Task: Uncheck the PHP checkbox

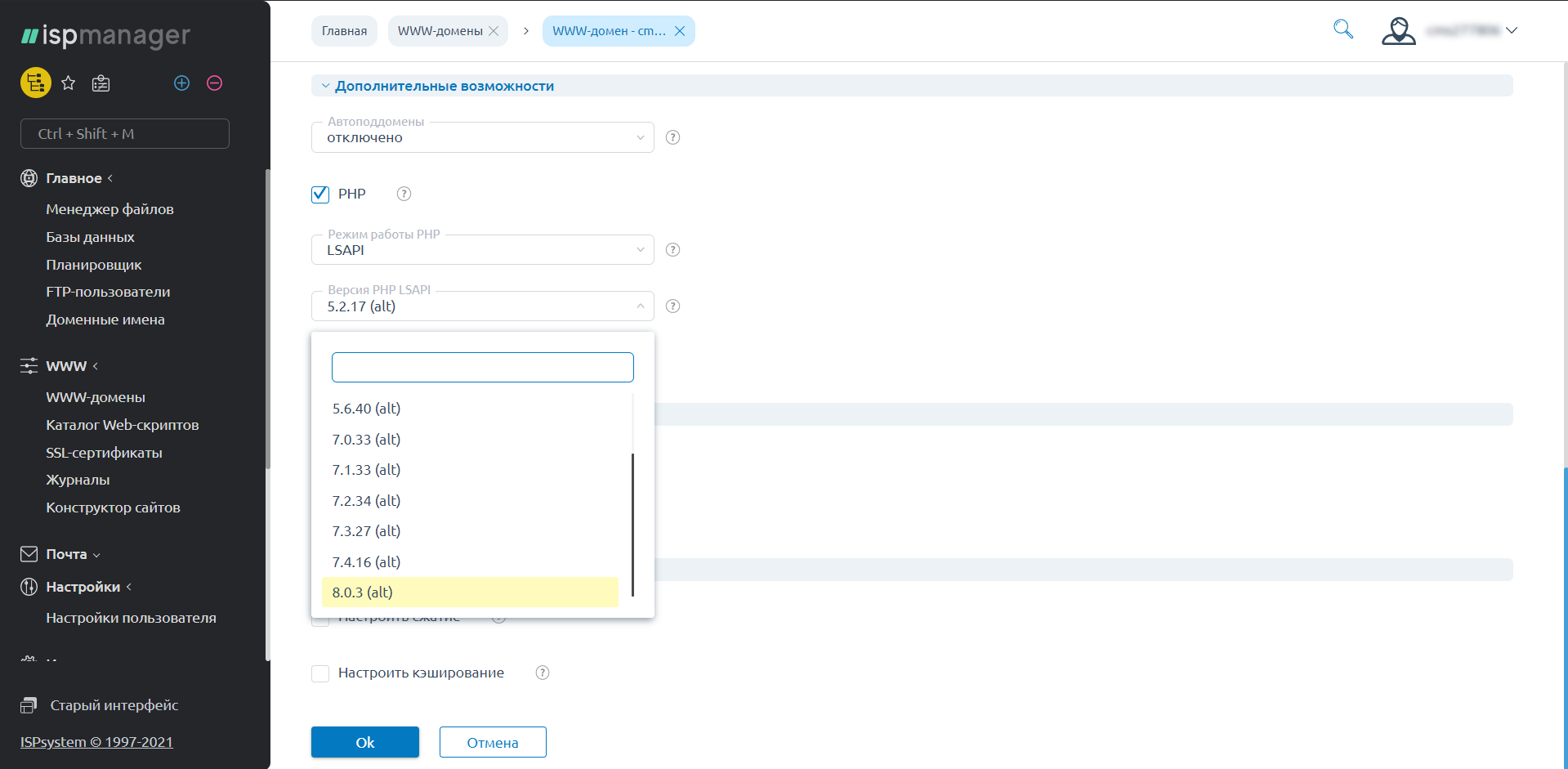Action: pos(320,194)
